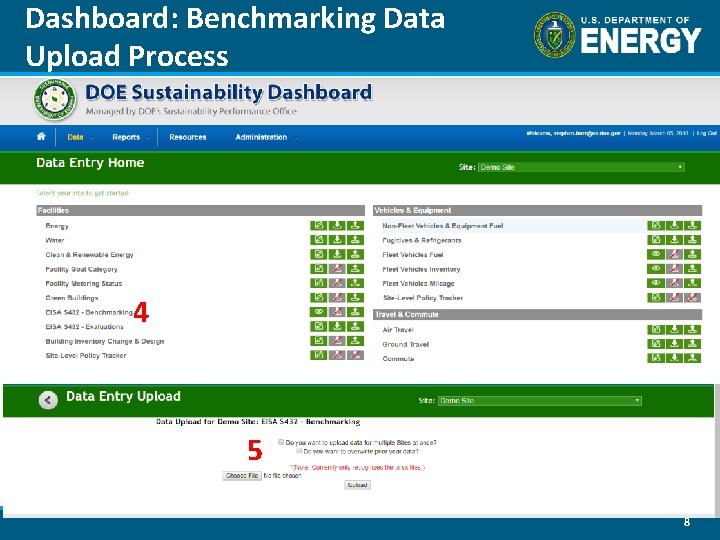Click edit icon for Facilities Site-Level Policy Tracker
The height and width of the screenshot is (540, 720).
319,355
